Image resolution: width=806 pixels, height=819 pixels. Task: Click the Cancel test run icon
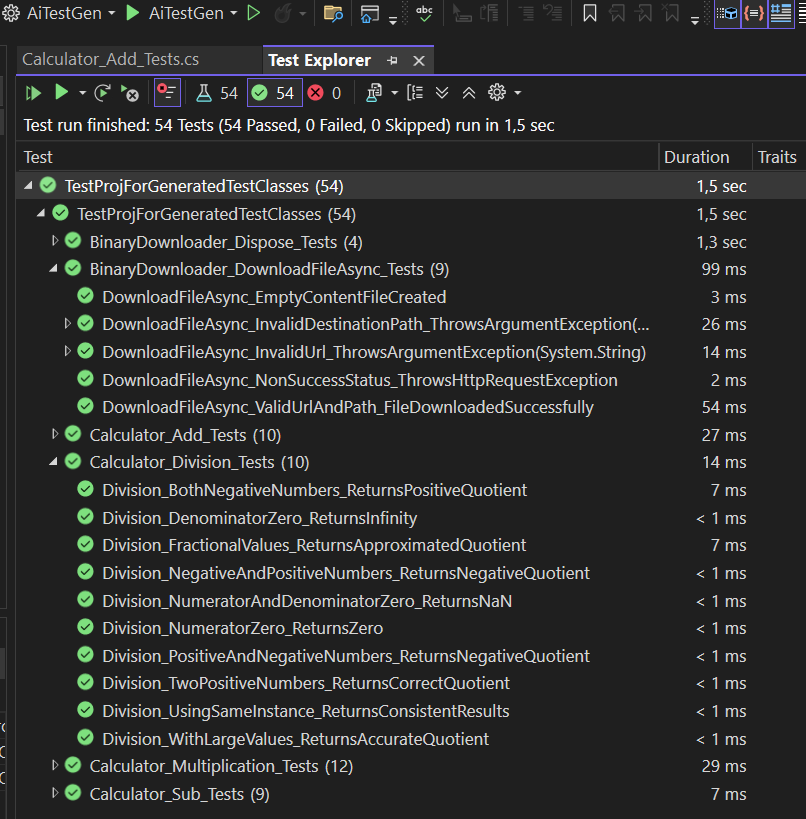pos(130,93)
